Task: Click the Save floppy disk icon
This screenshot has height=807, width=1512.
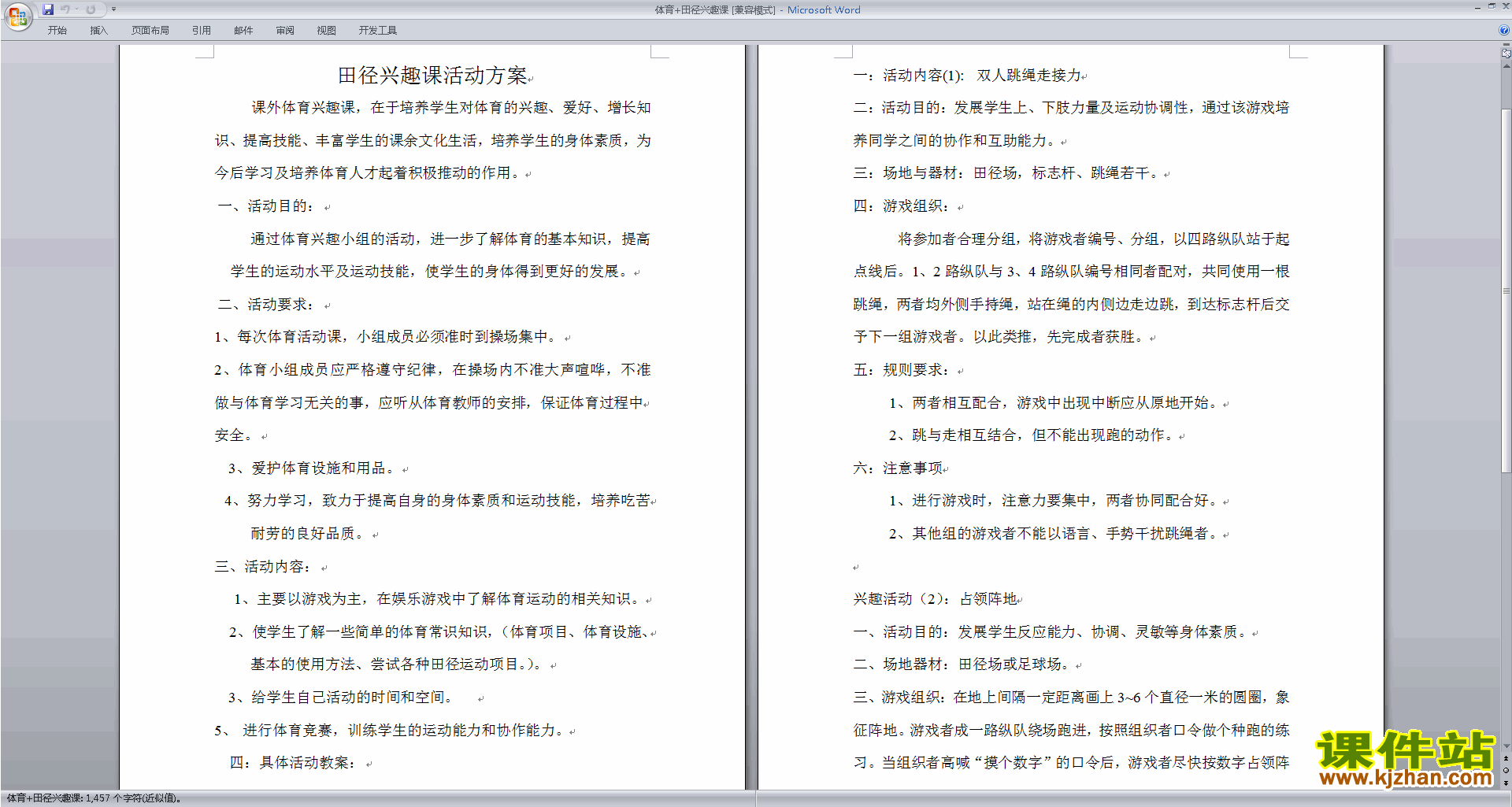Action: [x=48, y=9]
